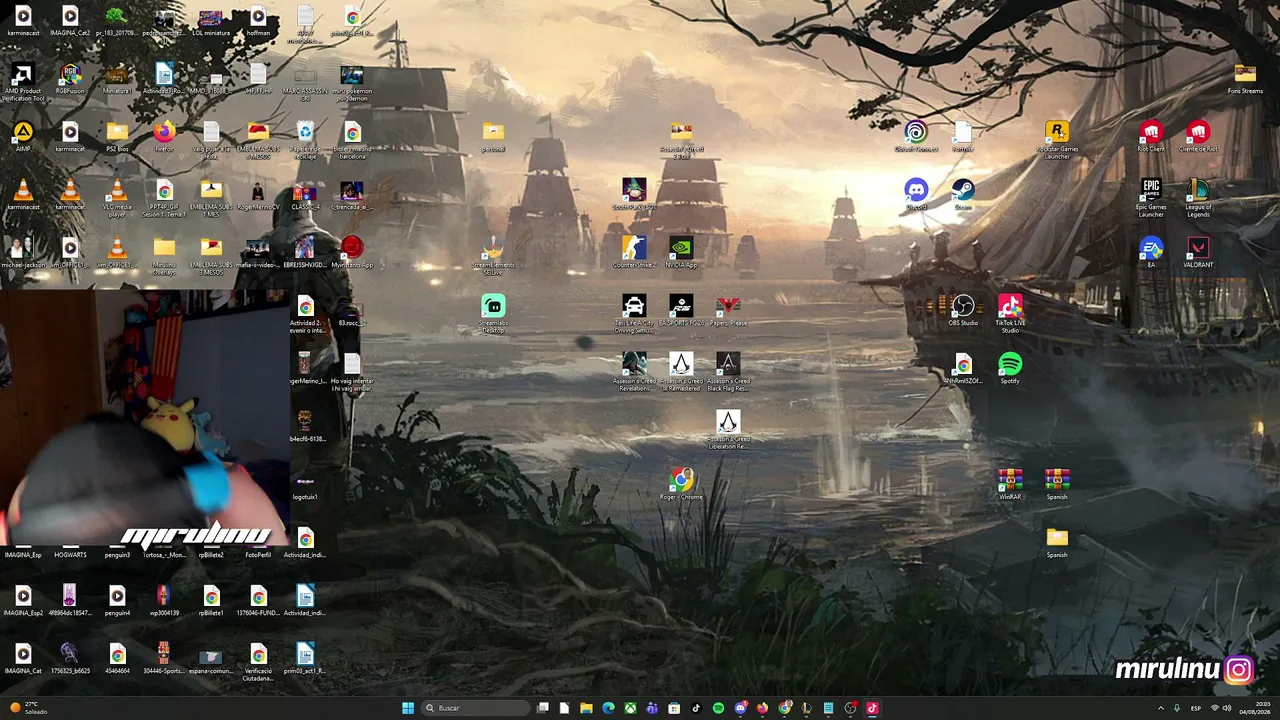Open the MyInstants App shortcut
The height and width of the screenshot is (720, 1280).
[x=352, y=251]
